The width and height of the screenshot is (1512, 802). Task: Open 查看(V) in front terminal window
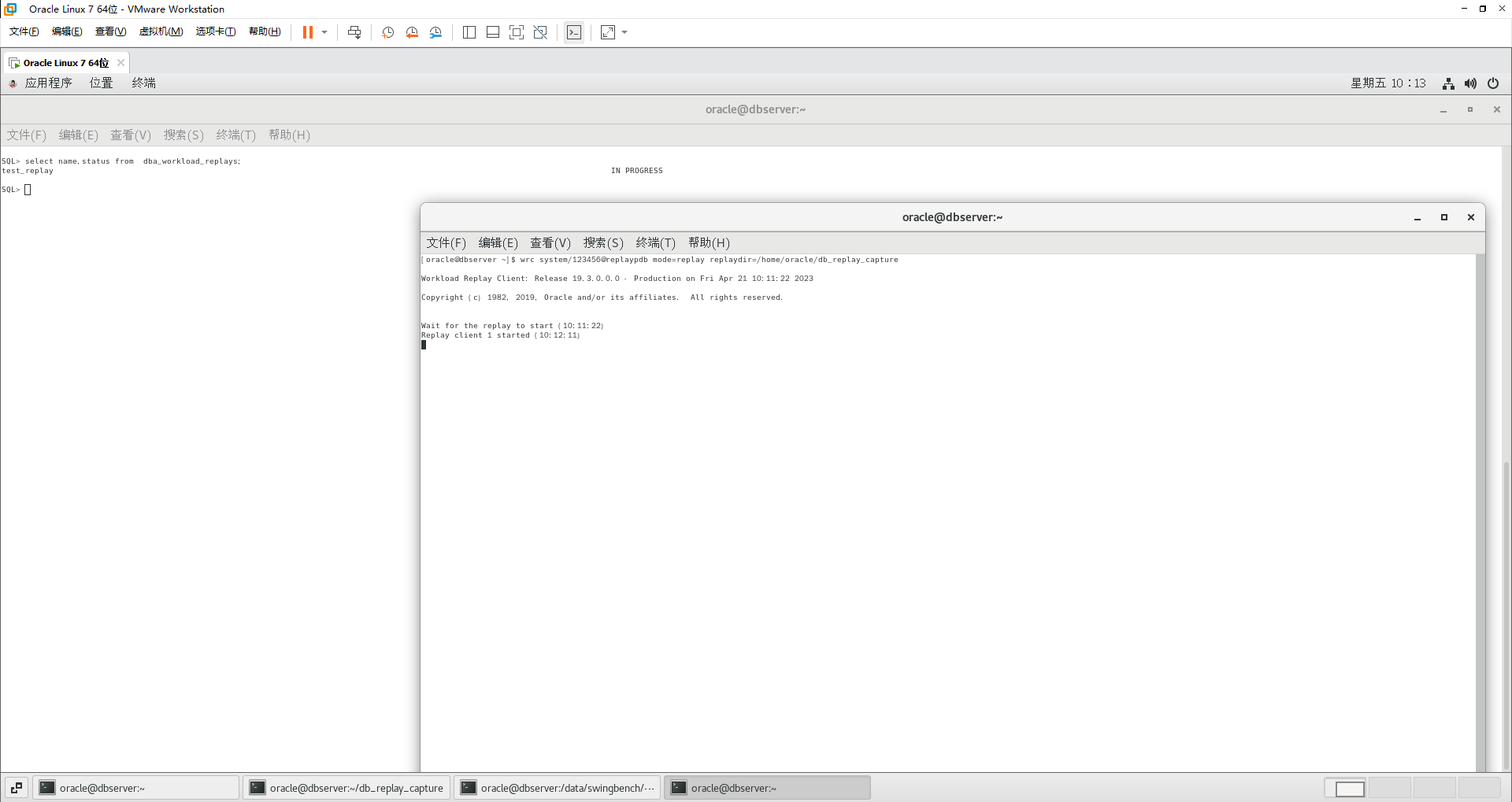(550, 243)
